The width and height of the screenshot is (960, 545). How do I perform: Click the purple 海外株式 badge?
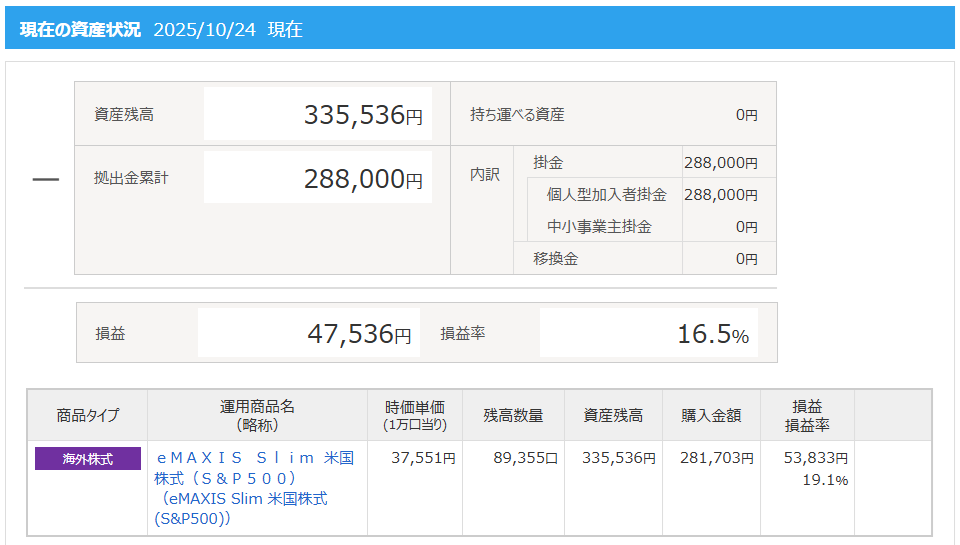coord(88,459)
